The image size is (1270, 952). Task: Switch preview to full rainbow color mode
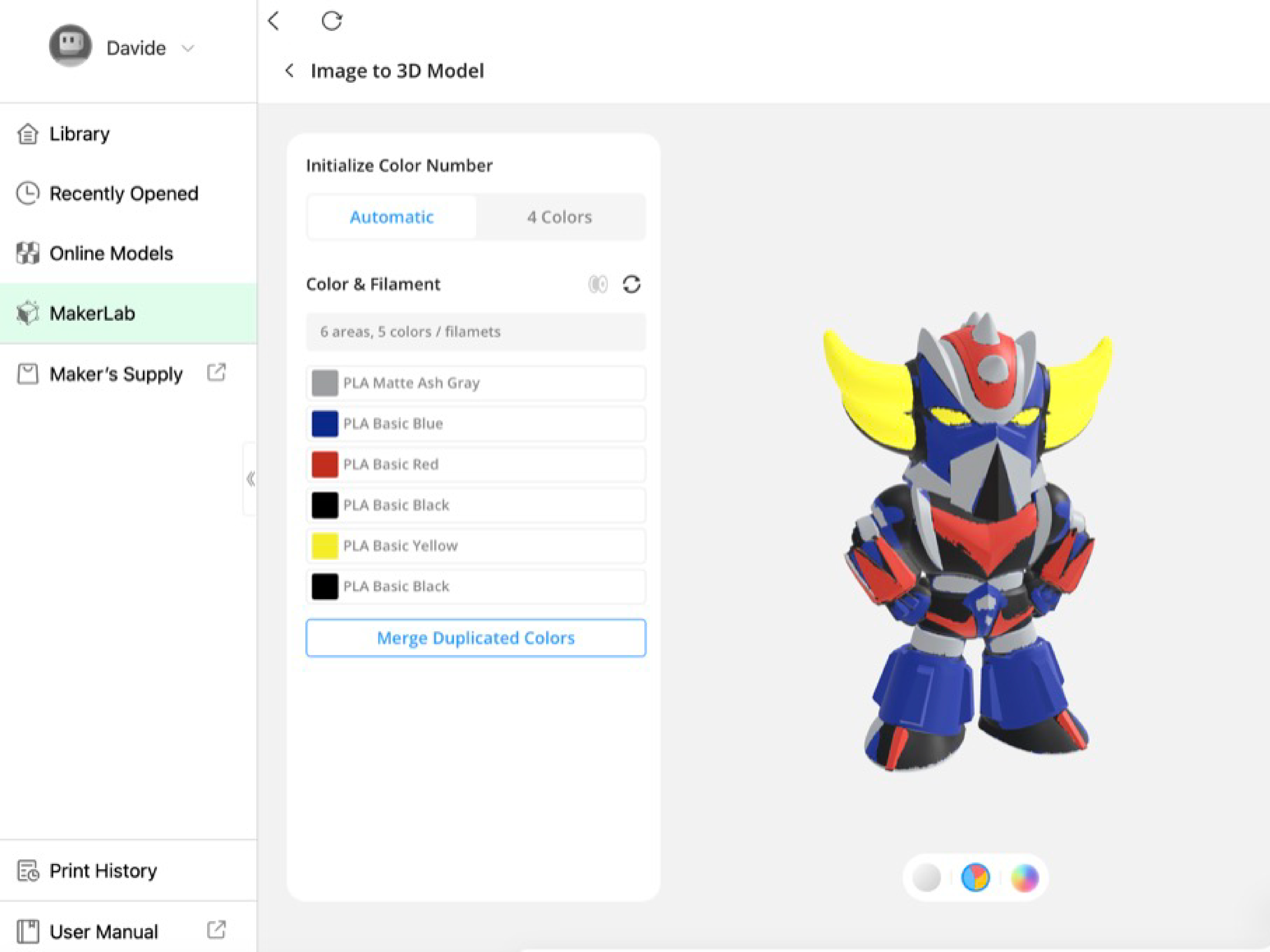click(x=1025, y=877)
